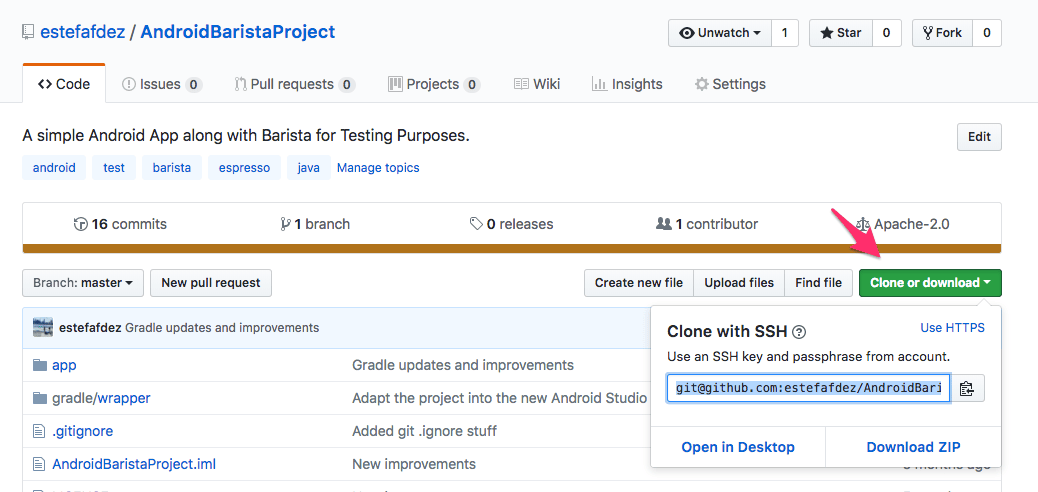Click the estefafdez avatar thumbnail
The height and width of the screenshot is (492, 1038).
click(x=43, y=327)
